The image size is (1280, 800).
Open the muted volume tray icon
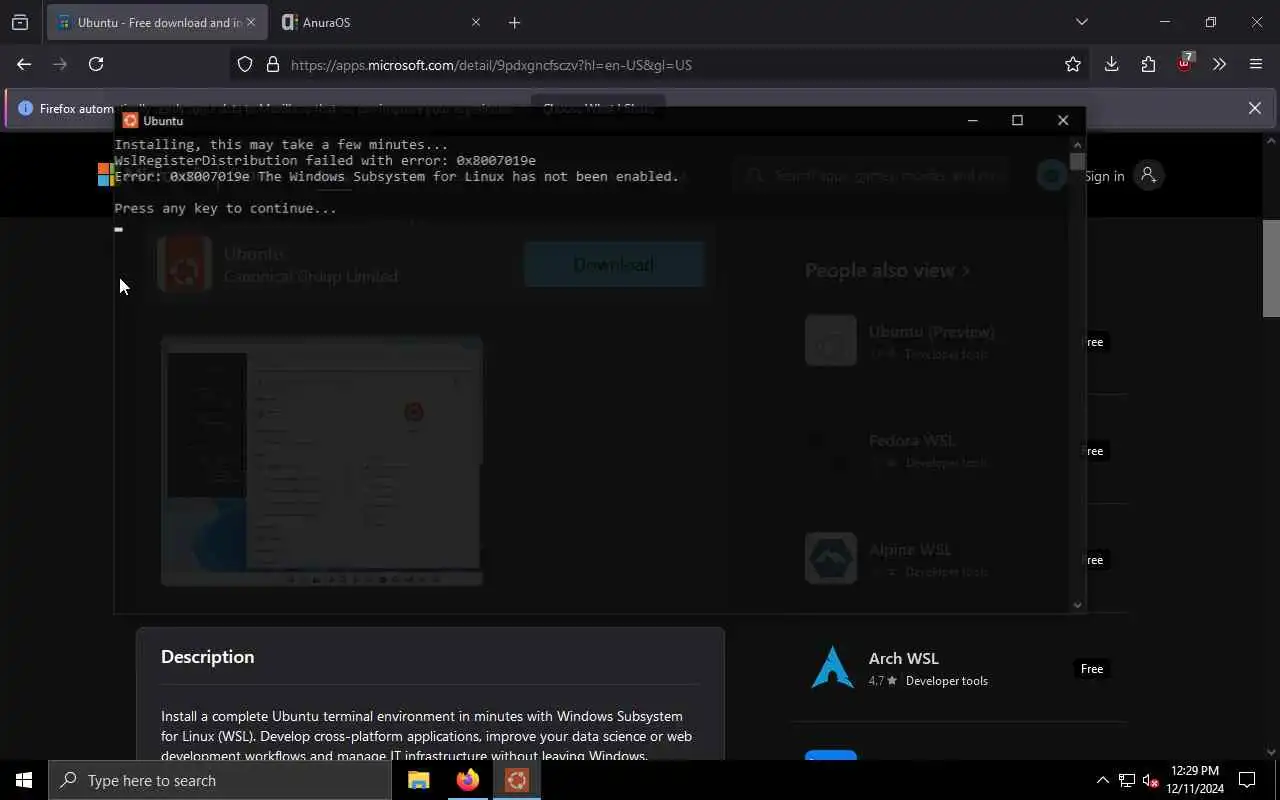pos(1150,780)
